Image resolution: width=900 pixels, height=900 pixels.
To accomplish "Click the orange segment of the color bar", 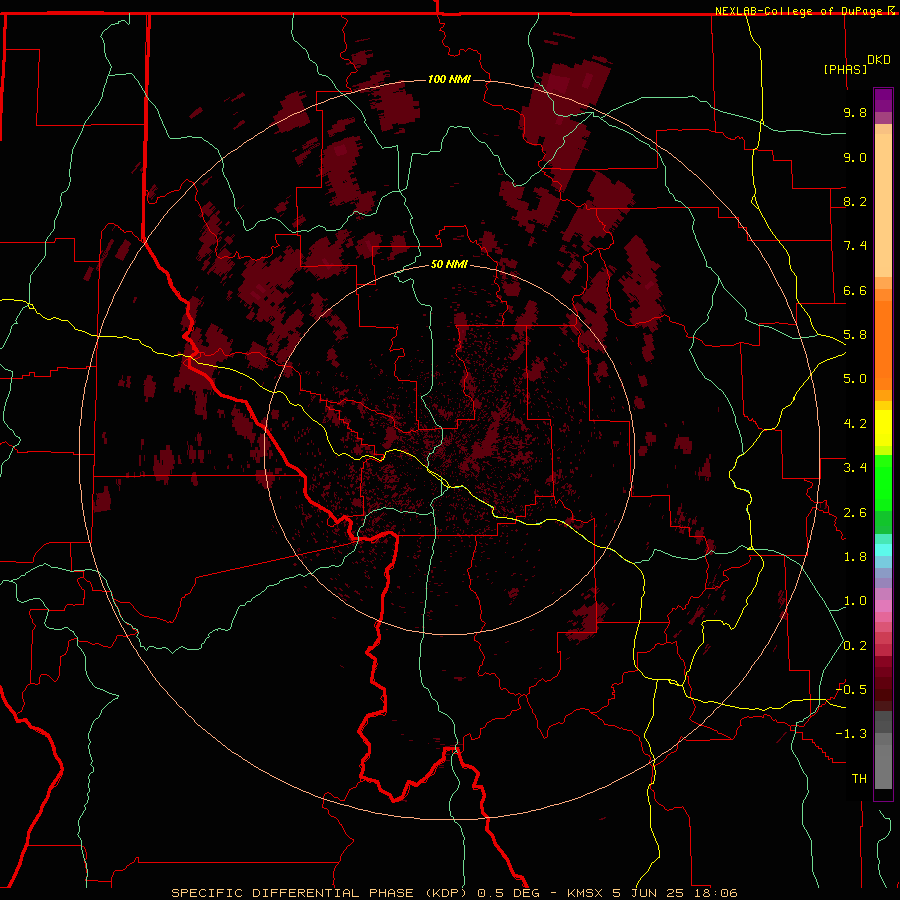I will tap(883, 344).
